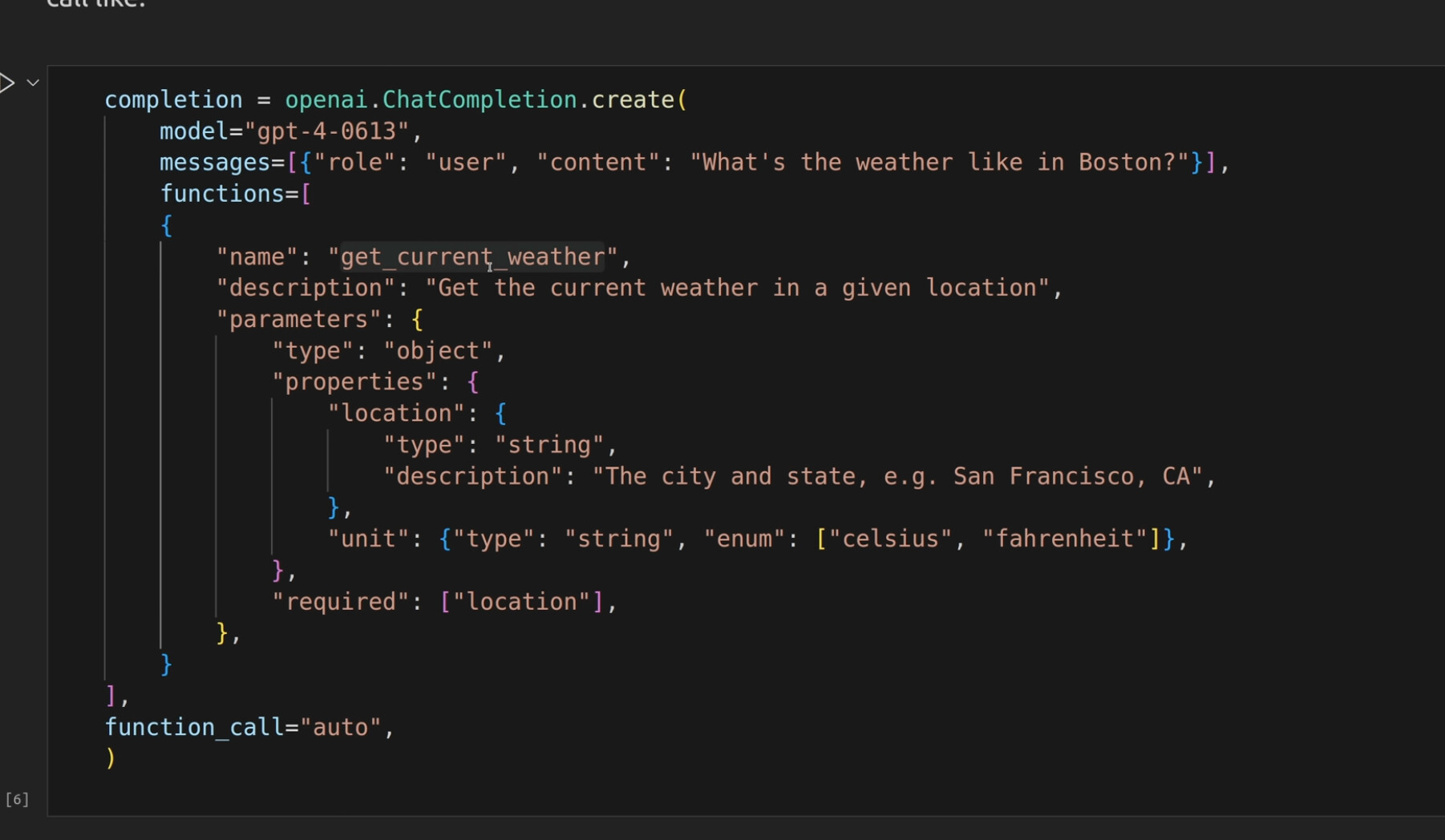Run the ChatCompletion code cell
This screenshot has height=840, width=1445.
6,83
